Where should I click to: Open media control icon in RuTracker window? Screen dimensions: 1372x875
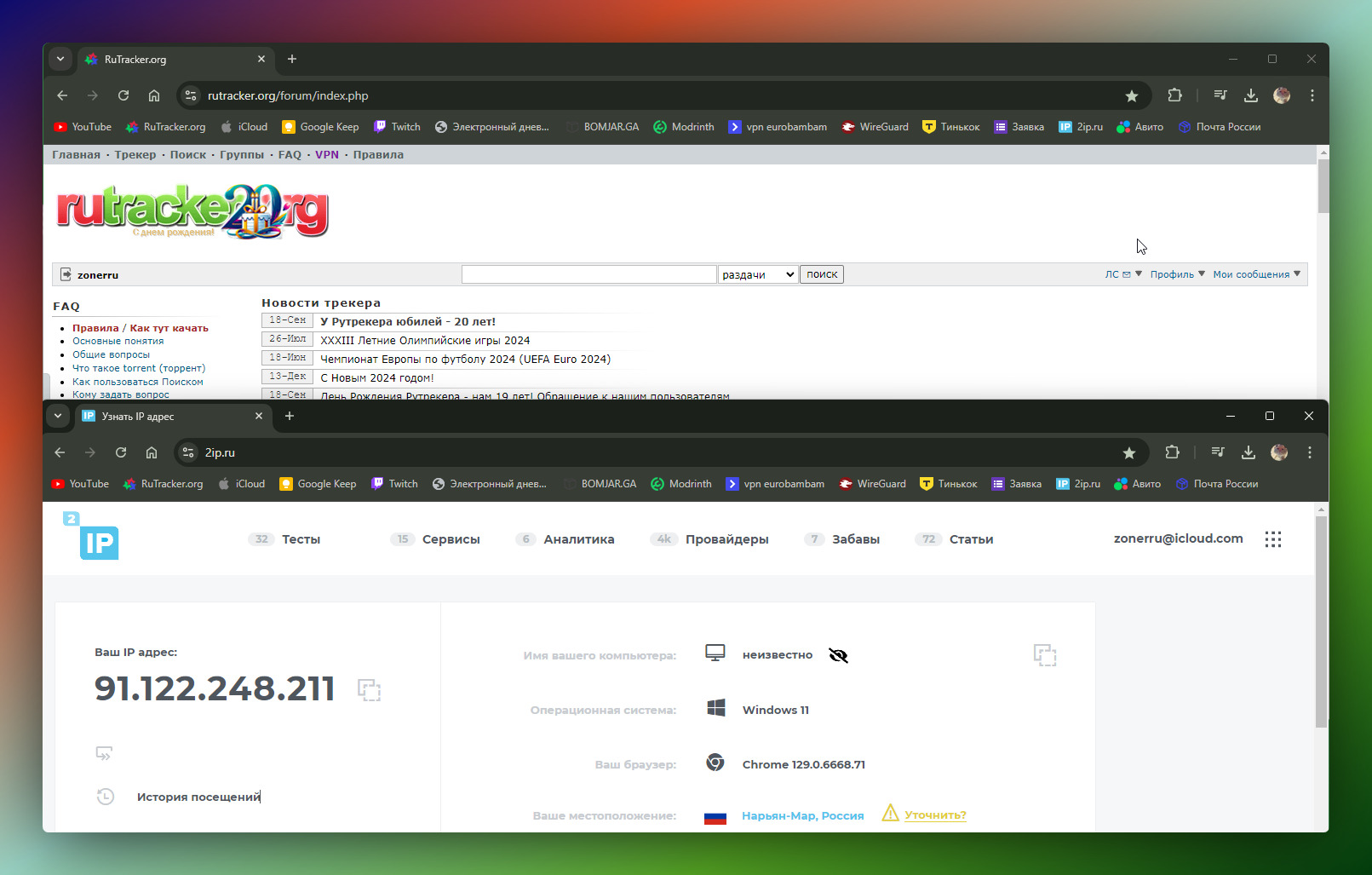1220,95
